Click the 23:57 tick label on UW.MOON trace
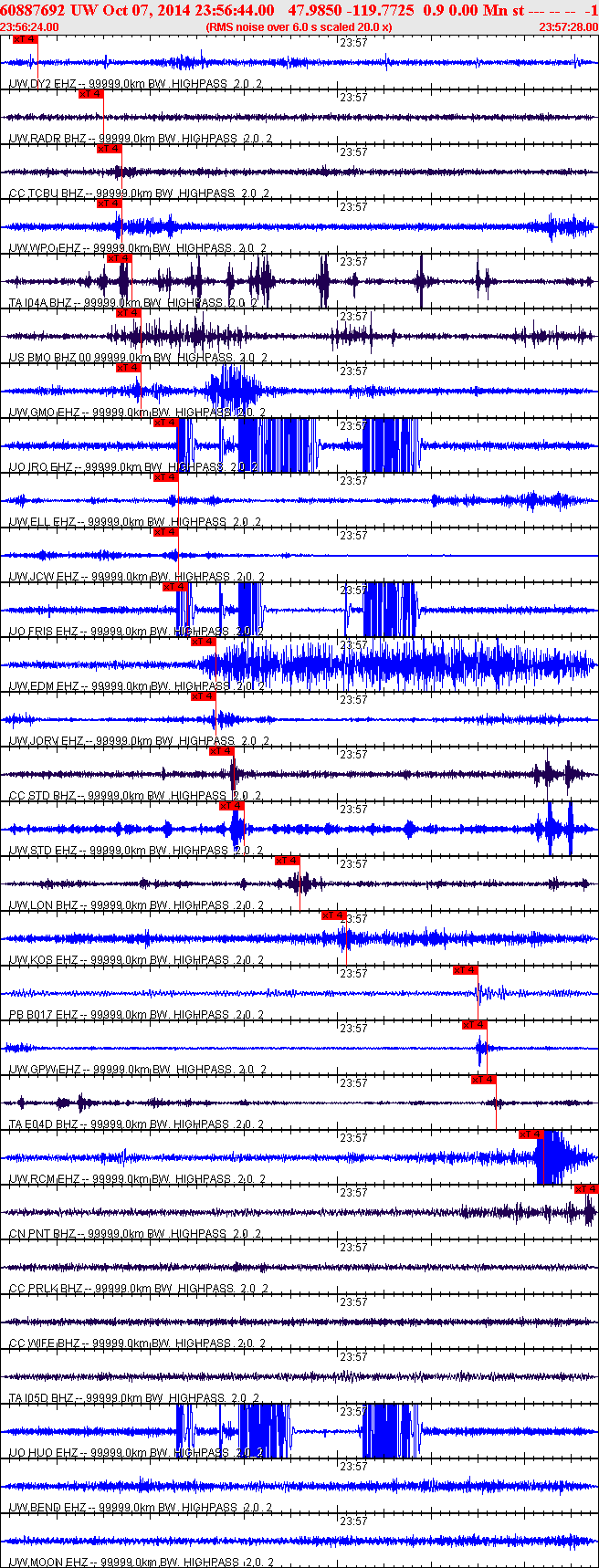This screenshot has width=599, height=1568. (x=353, y=1521)
